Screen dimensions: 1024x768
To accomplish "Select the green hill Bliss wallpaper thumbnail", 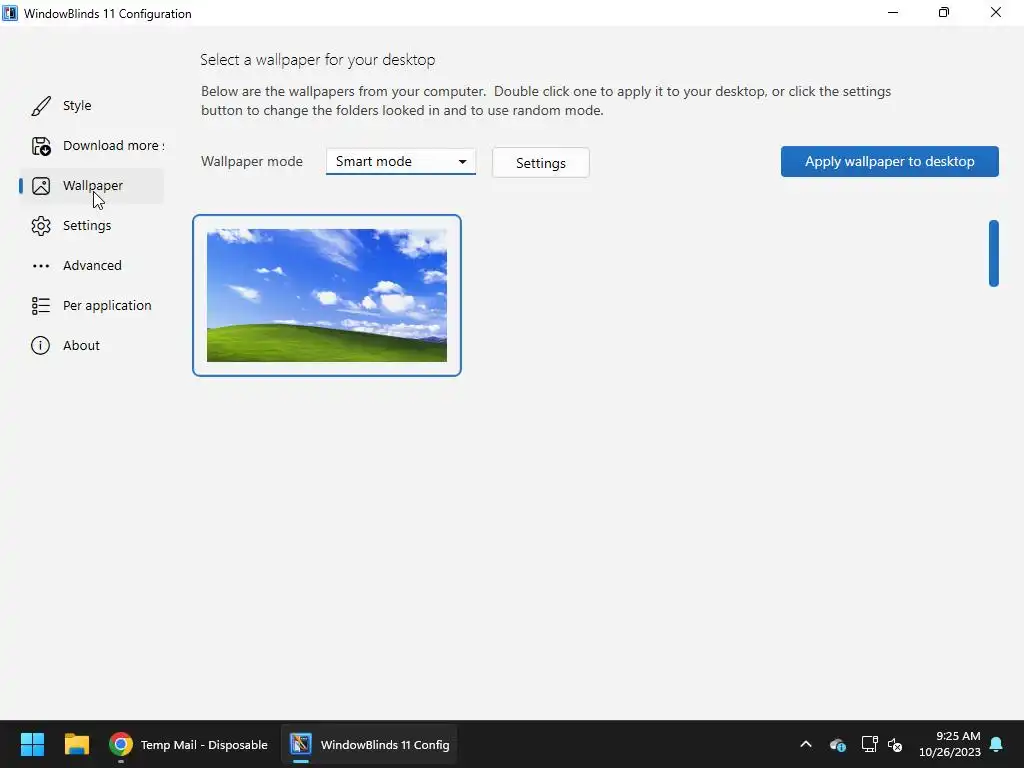I will click(327, 295).
